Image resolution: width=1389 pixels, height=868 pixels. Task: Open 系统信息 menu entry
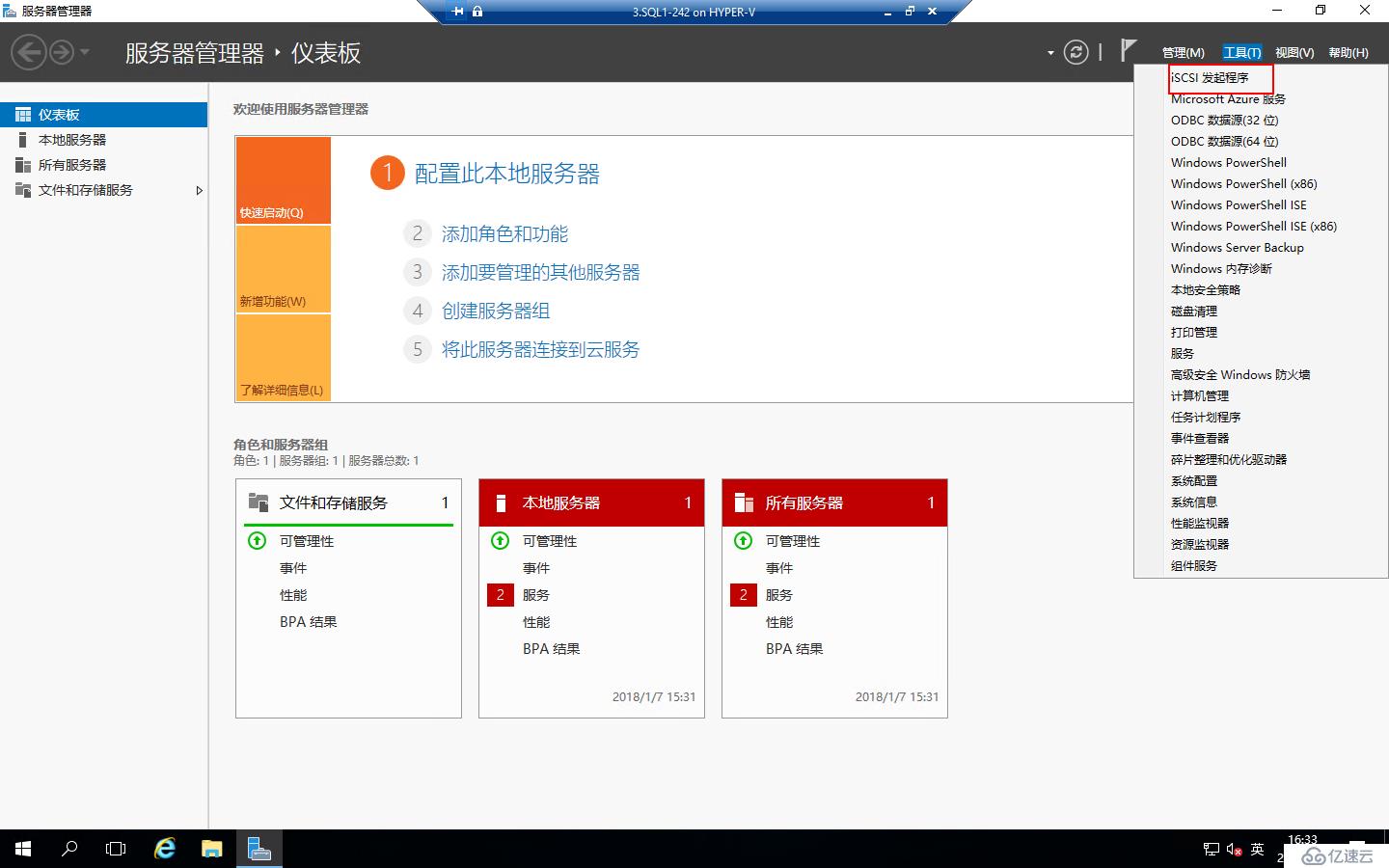pos(1194,502)
